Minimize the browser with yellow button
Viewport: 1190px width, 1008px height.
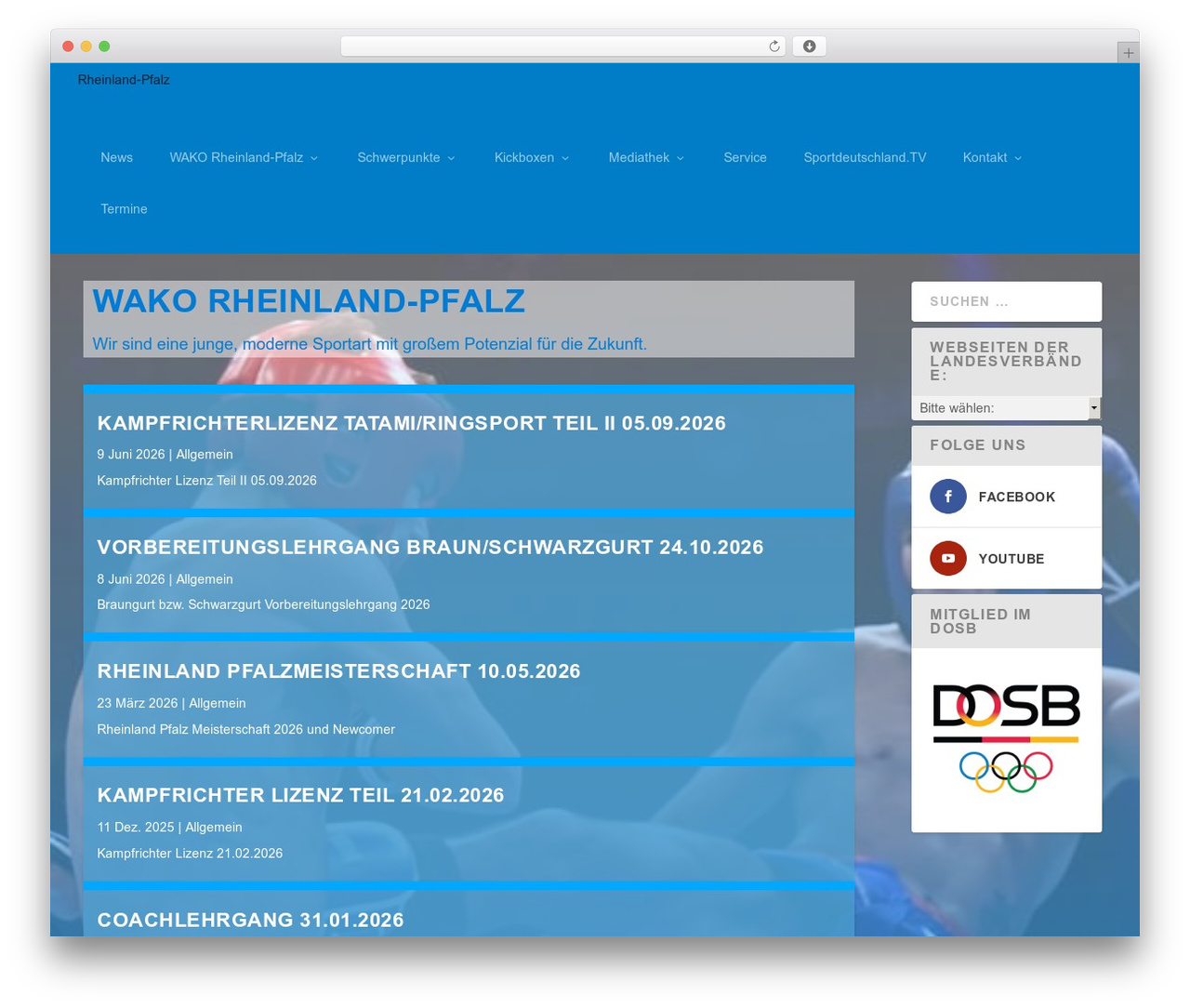pos(86,46)
